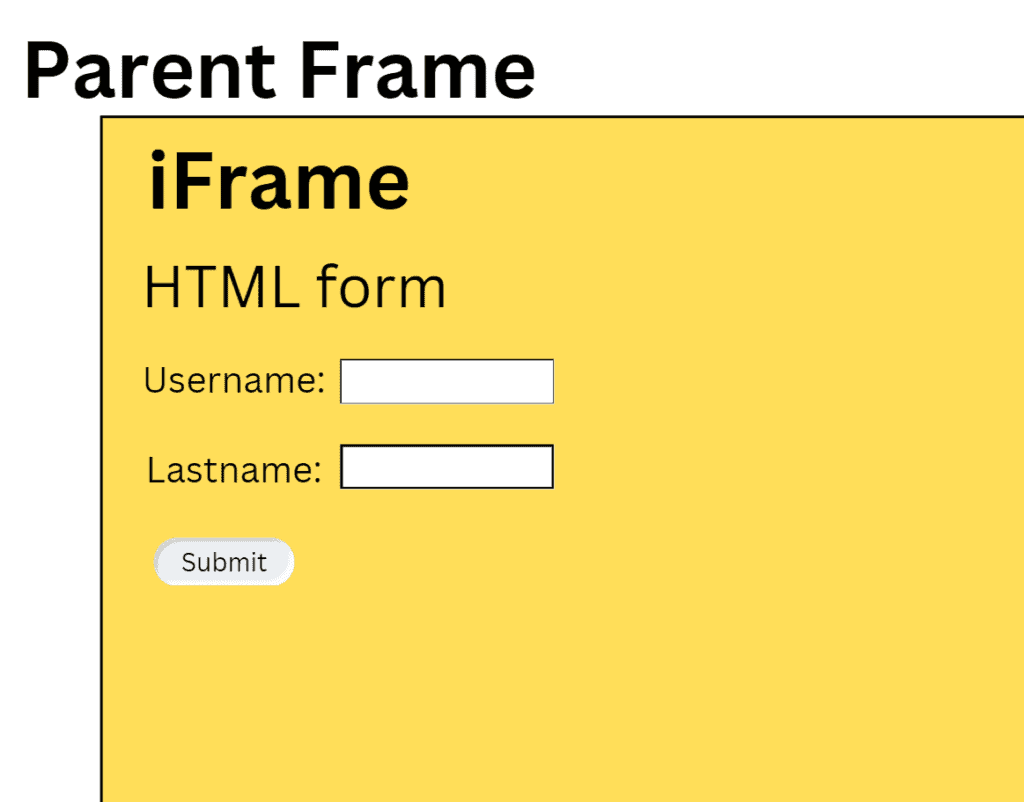Viewport: 1024px width, 802px height.
Task: Click the iframe's black left border line
Action: coord(102,450)
